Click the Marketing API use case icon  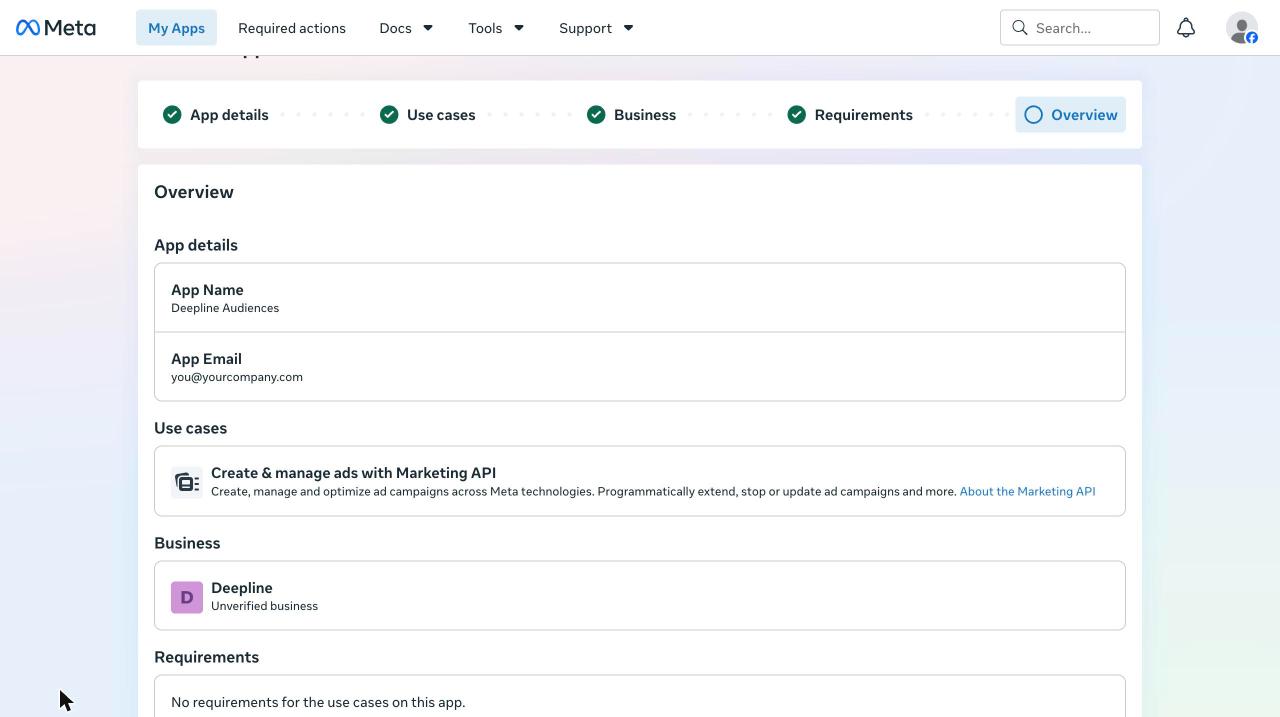187,483
